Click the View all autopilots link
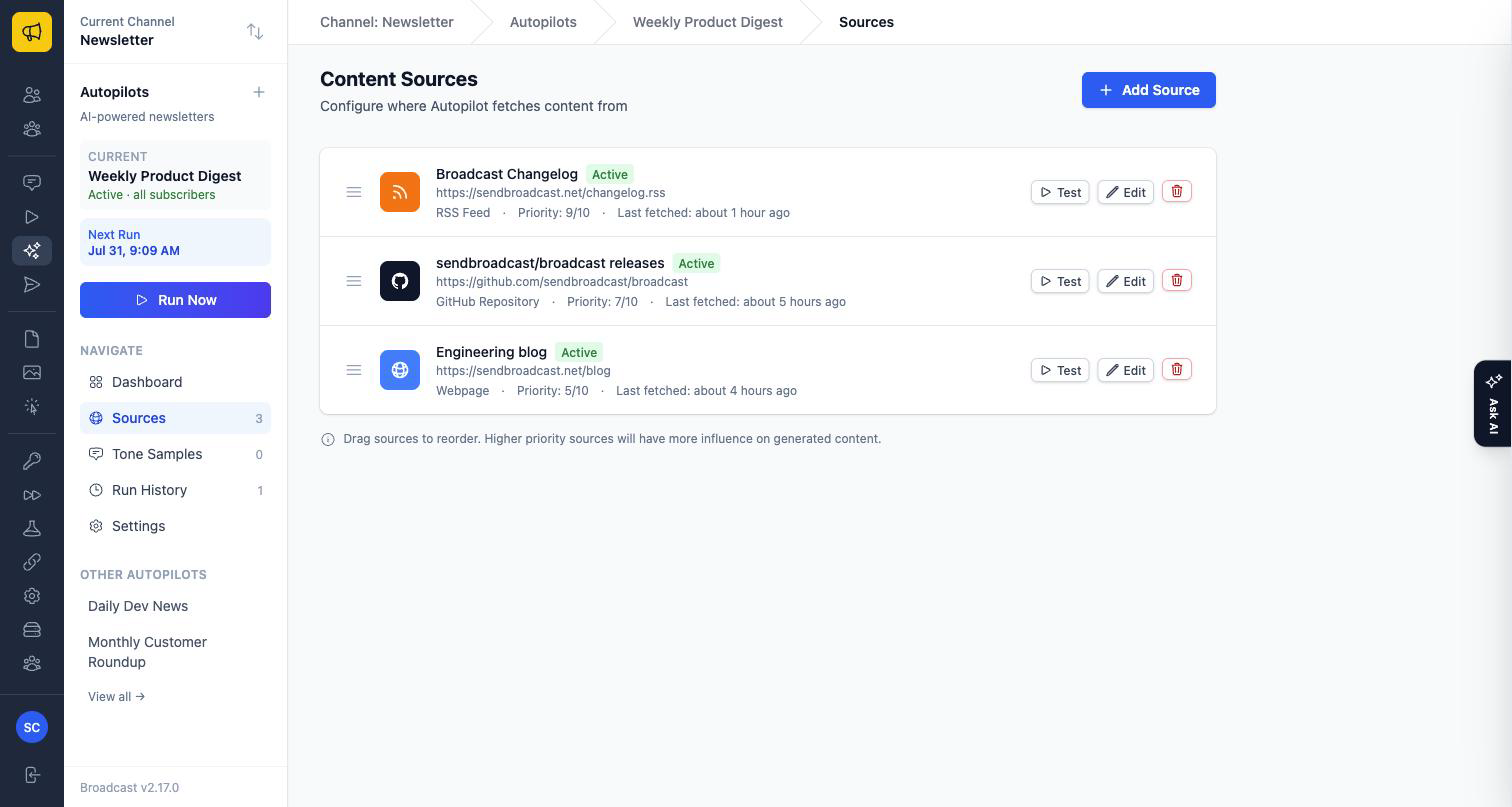This screenshot has height=807, width=1512. [116, 696]
